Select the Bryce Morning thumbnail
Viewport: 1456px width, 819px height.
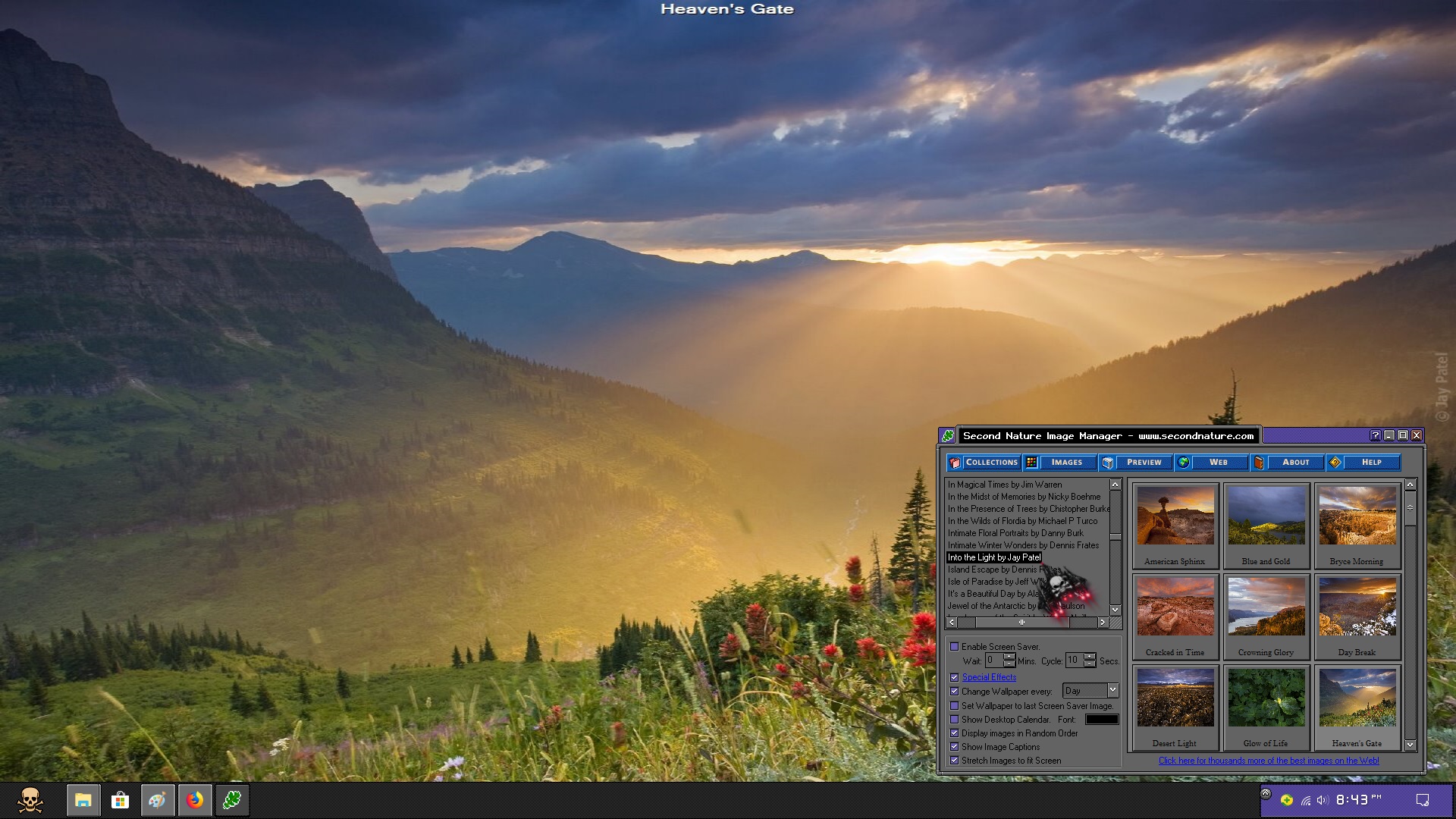pyautogui.click(x=1357, y=526)
